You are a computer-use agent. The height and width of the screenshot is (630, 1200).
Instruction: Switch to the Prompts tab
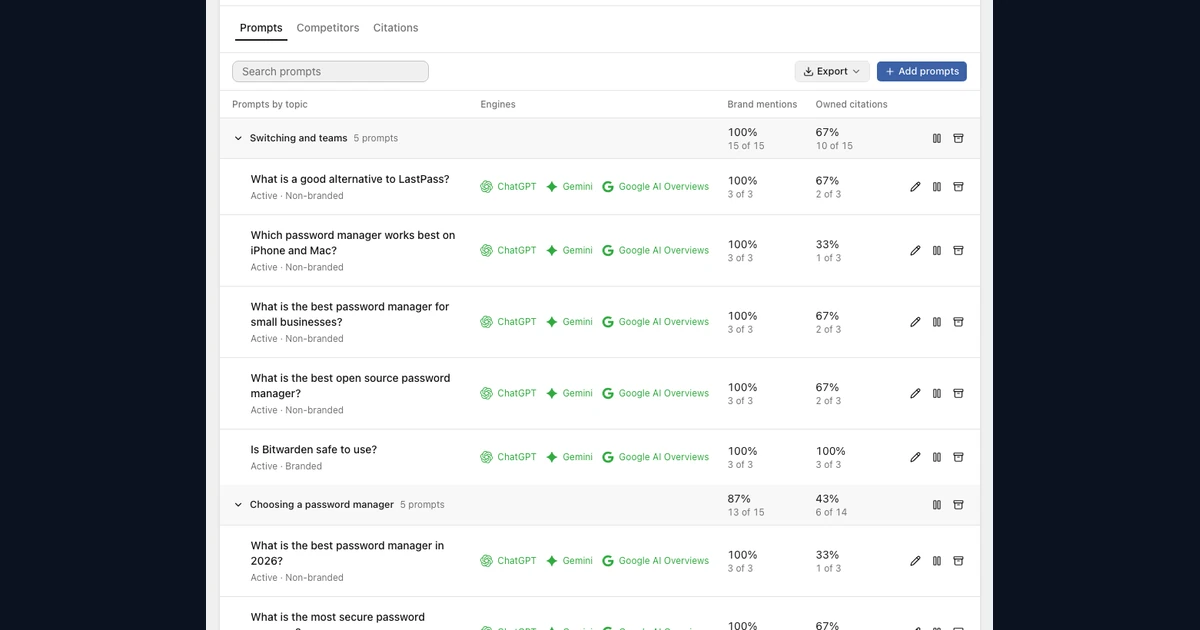261,28
